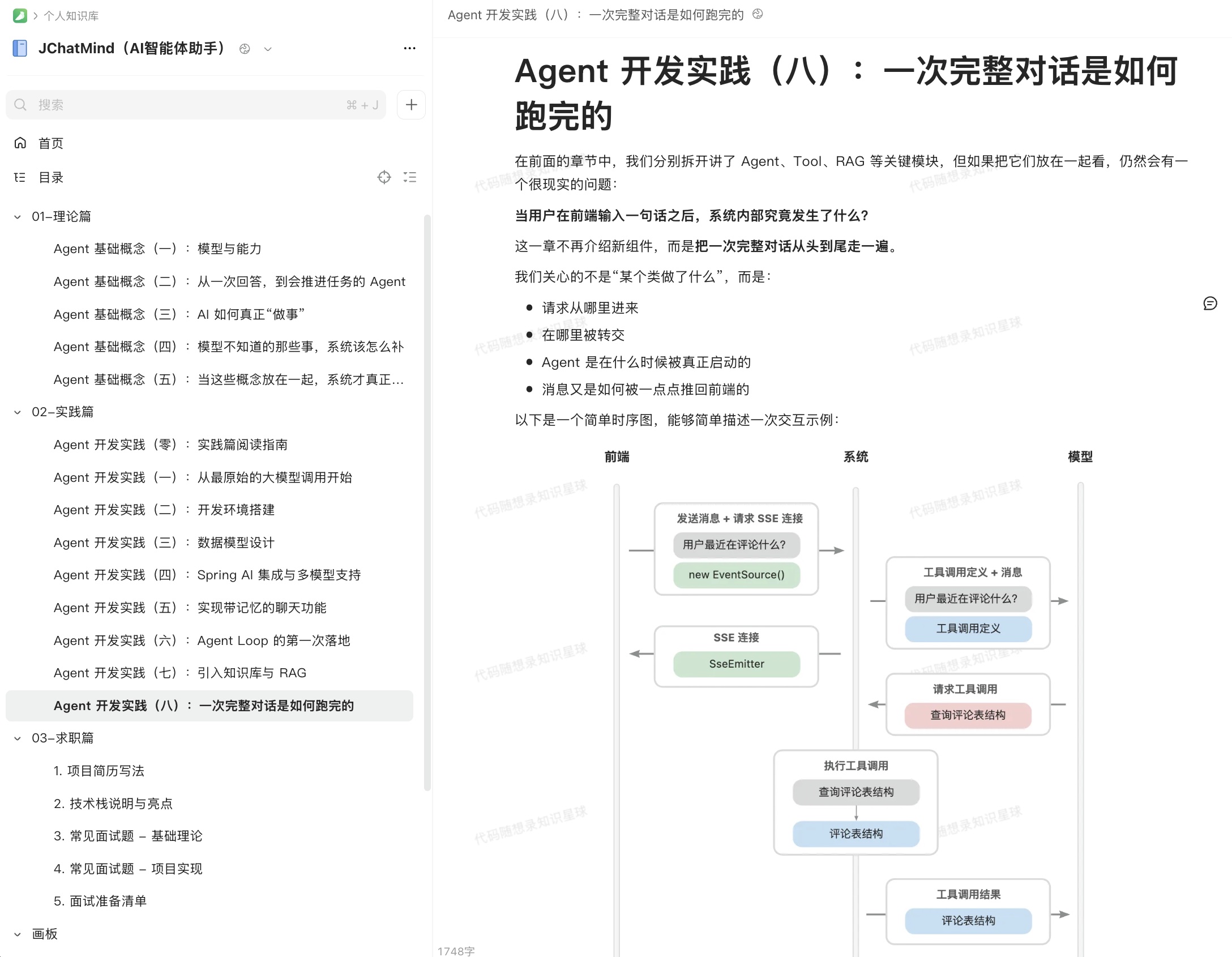Select the 目录 menu item

pyautogui.click(x=50, y=177)
